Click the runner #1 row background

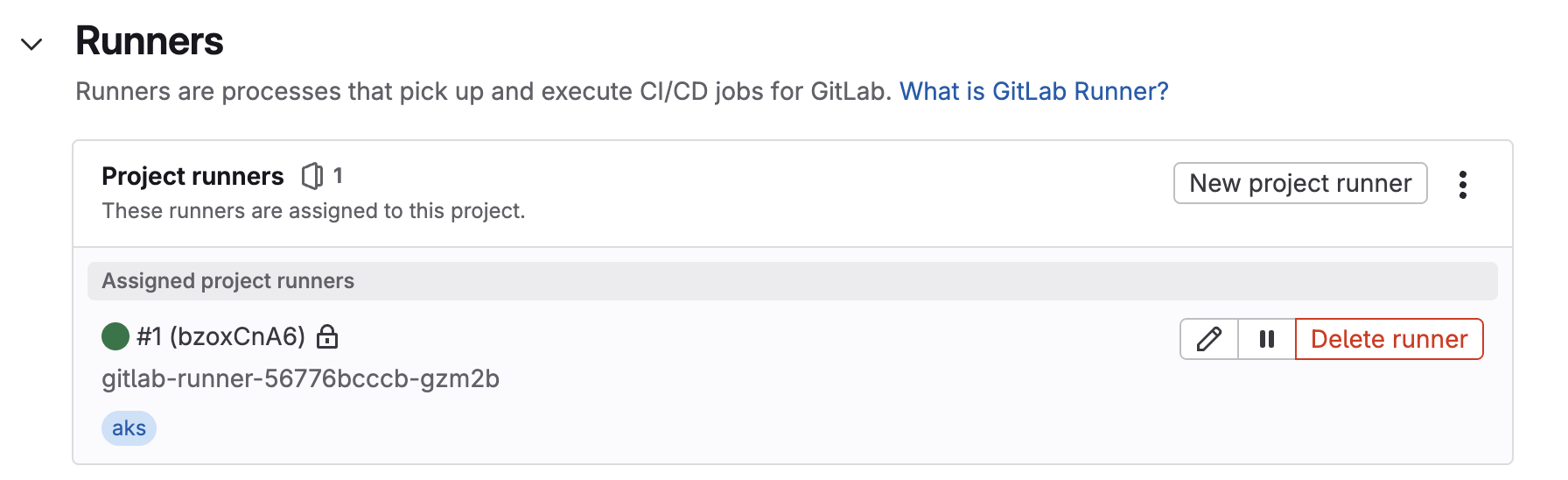(792, 382)
